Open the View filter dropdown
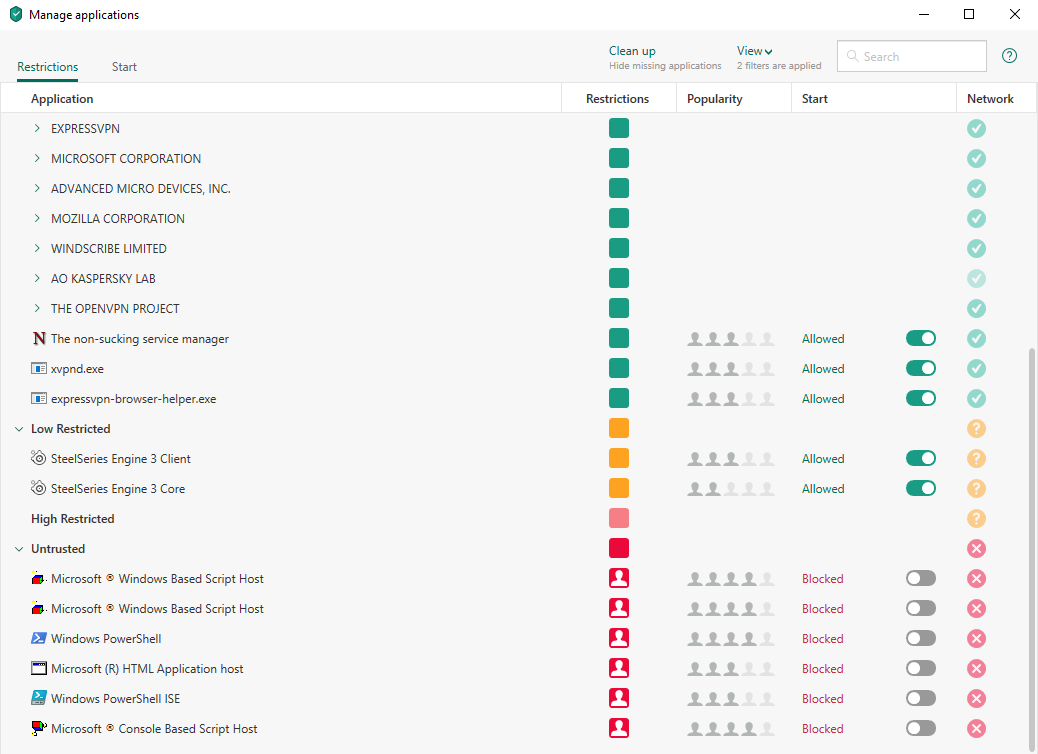This screenshot has width=1038, height=754. (755, 51)
